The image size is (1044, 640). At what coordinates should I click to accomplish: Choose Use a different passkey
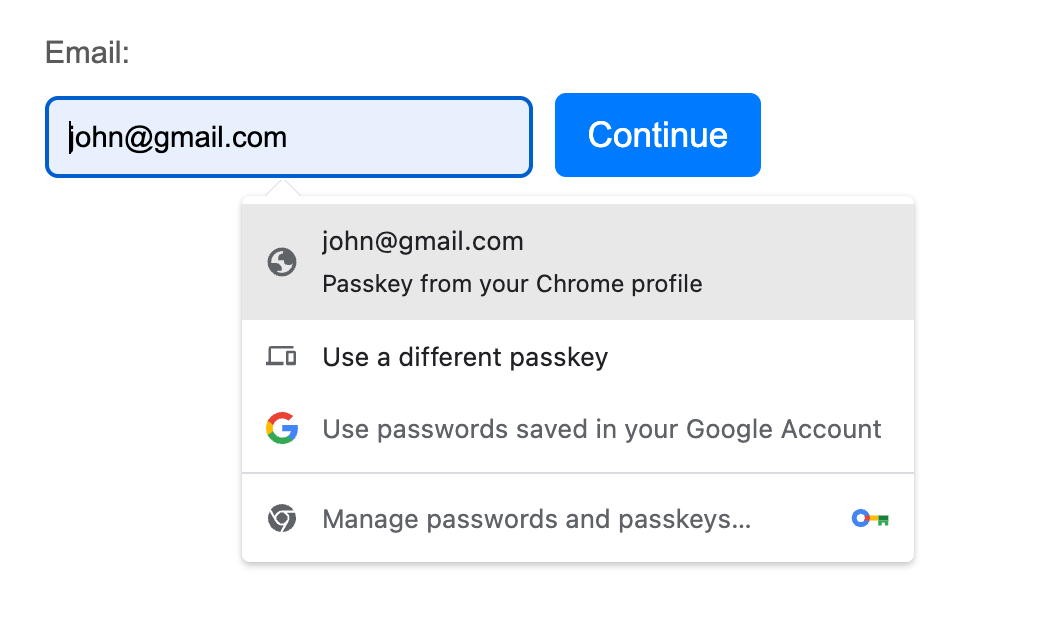pos(578,357)
